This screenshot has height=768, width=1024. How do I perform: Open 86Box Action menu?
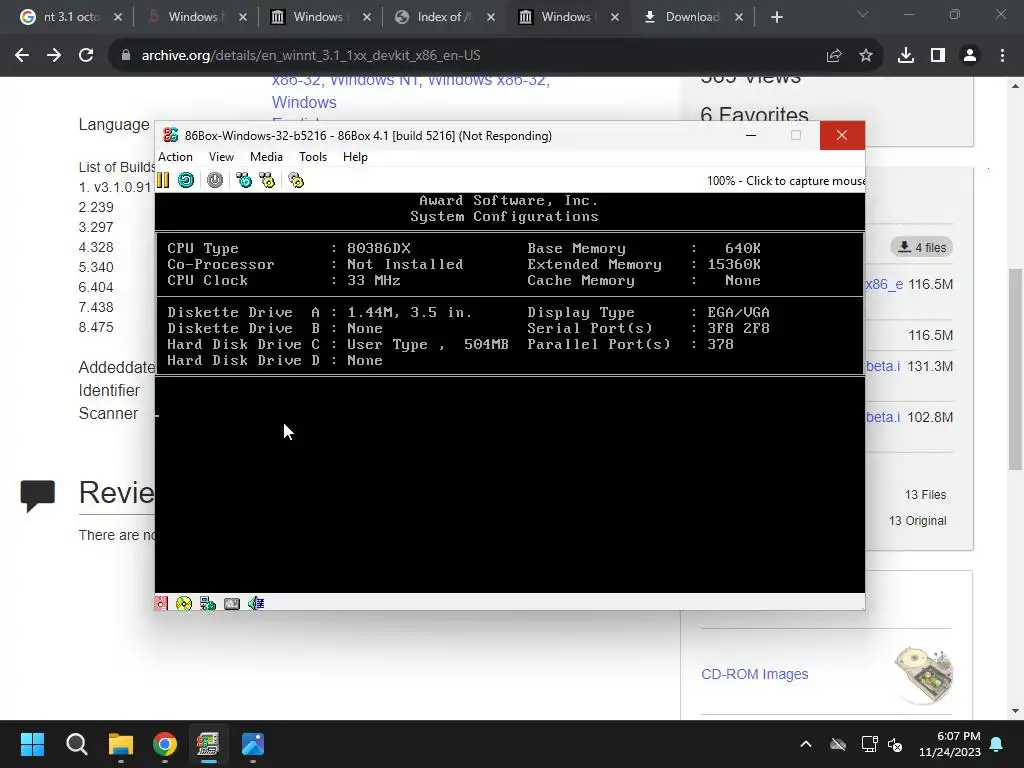click(x=175, y=157)
